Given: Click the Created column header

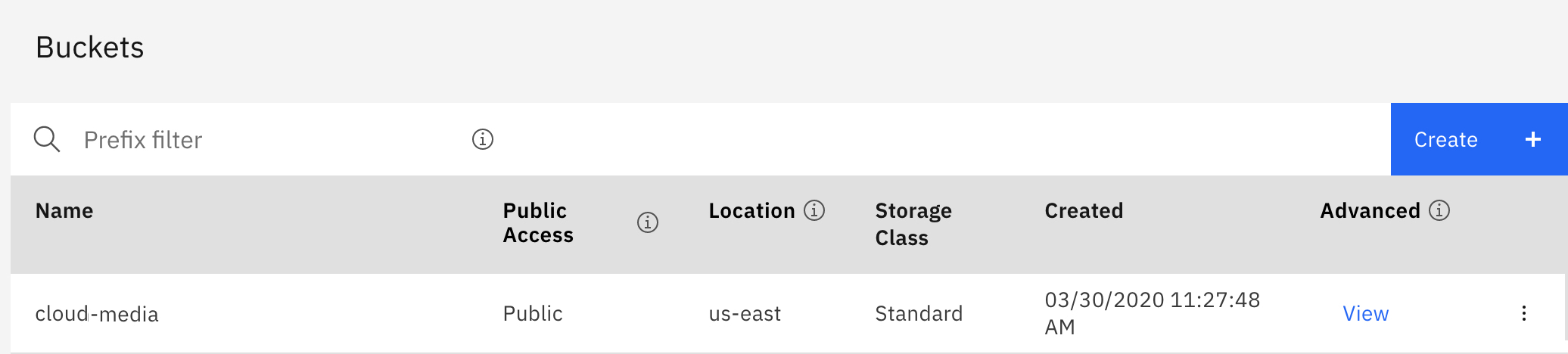Looking at the screenshot, I should coord(1084,210).
